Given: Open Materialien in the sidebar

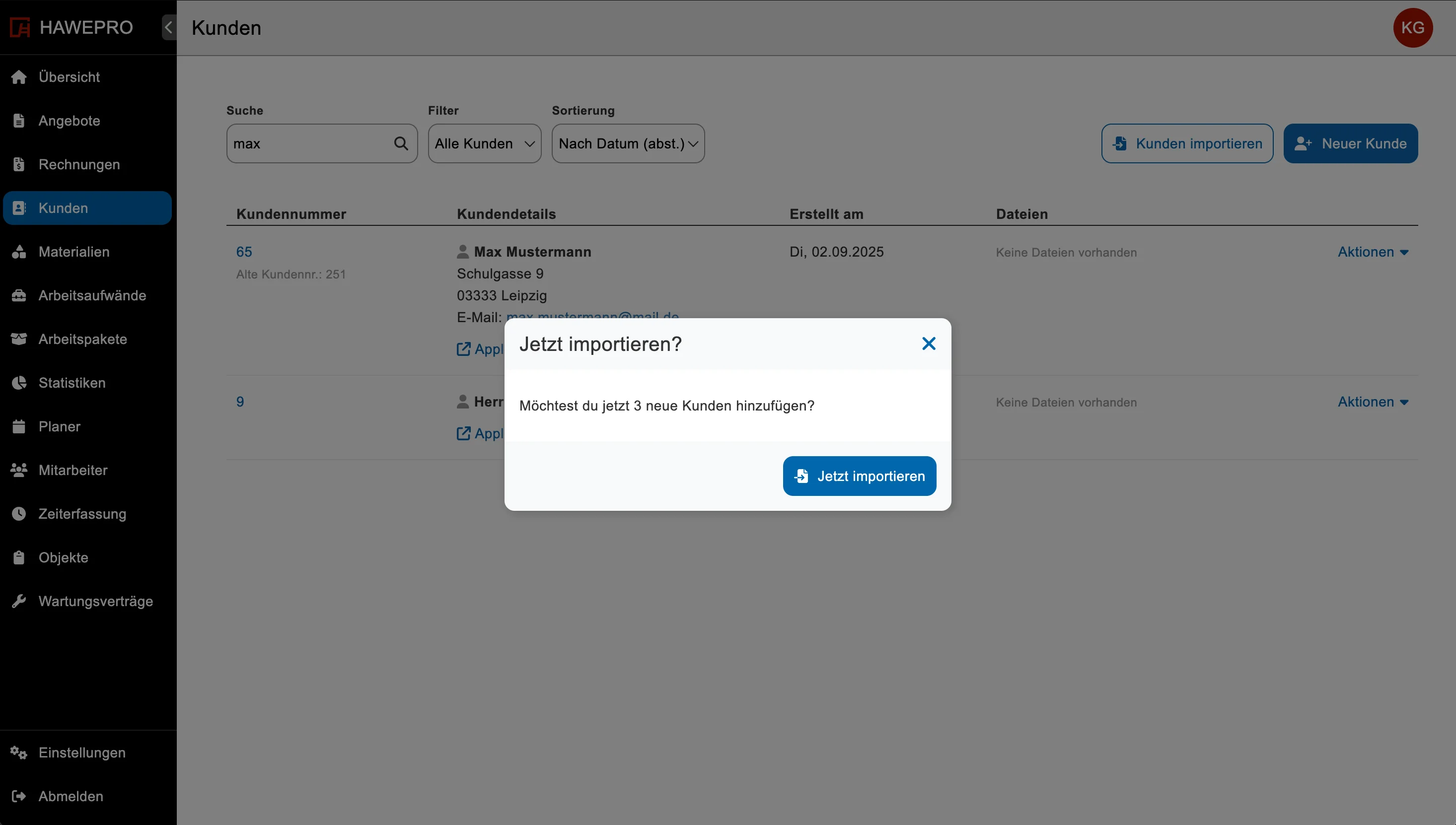Looking at the screenshot, I should click(x=87, y=252).
